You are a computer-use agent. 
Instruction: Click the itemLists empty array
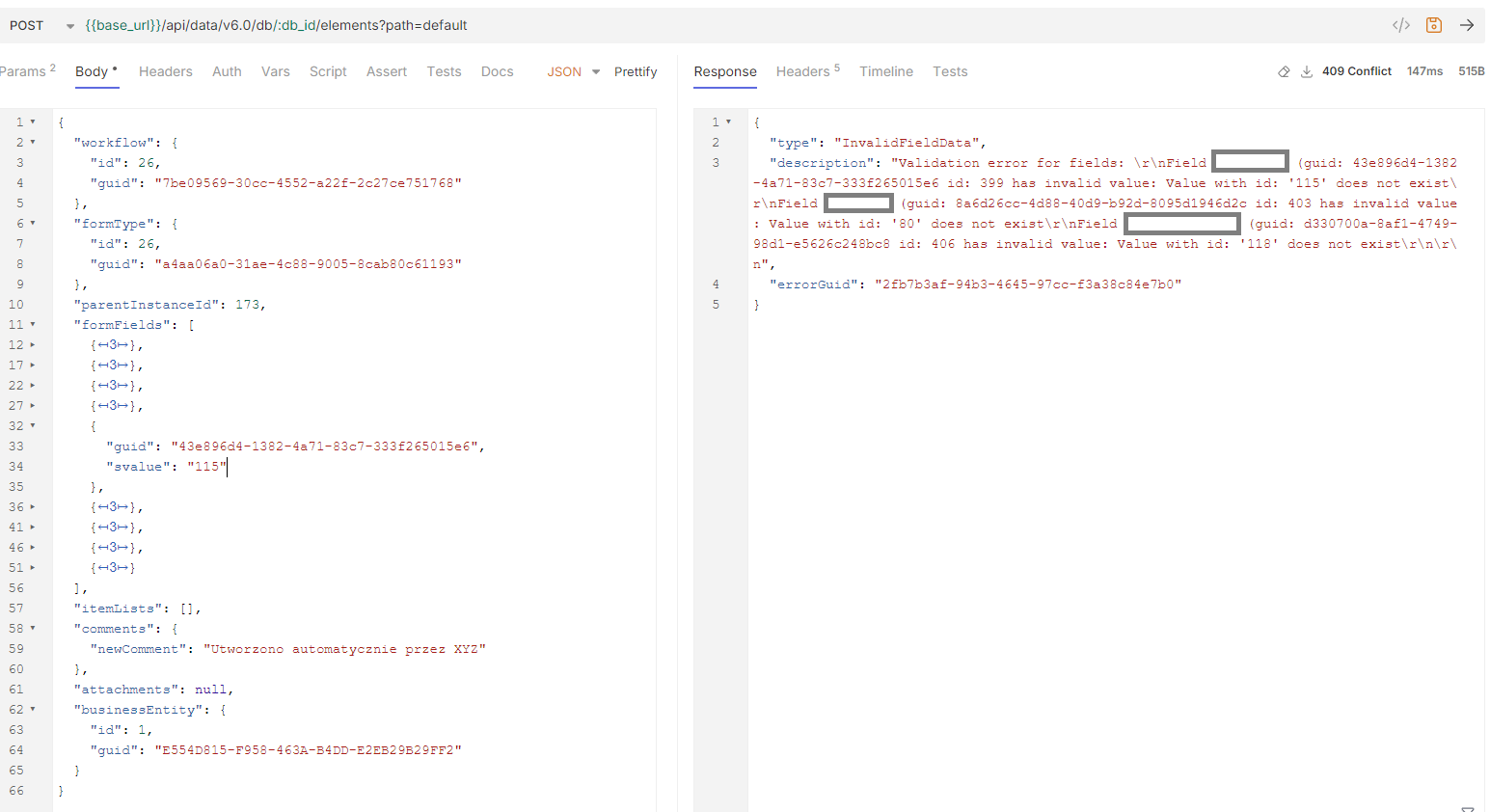(187, 608)
